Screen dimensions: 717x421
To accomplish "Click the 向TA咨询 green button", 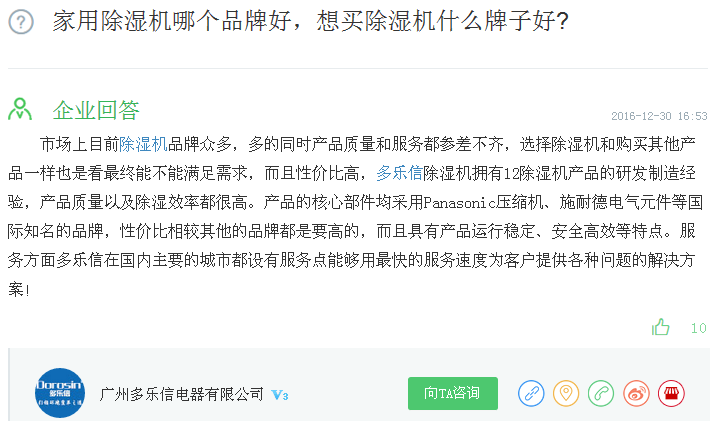I will point(453,393).
